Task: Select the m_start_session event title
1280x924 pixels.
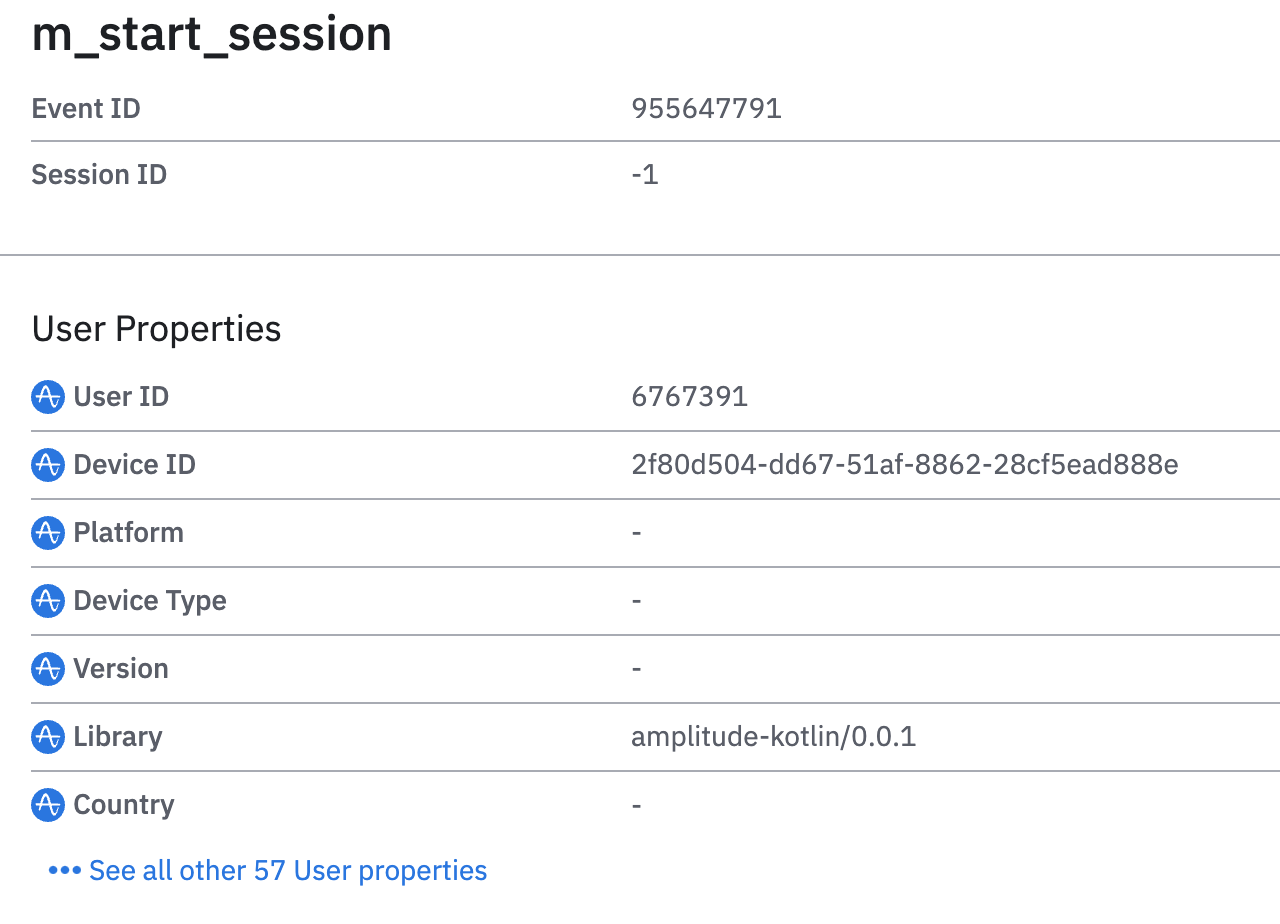Action: pos(211,34)
